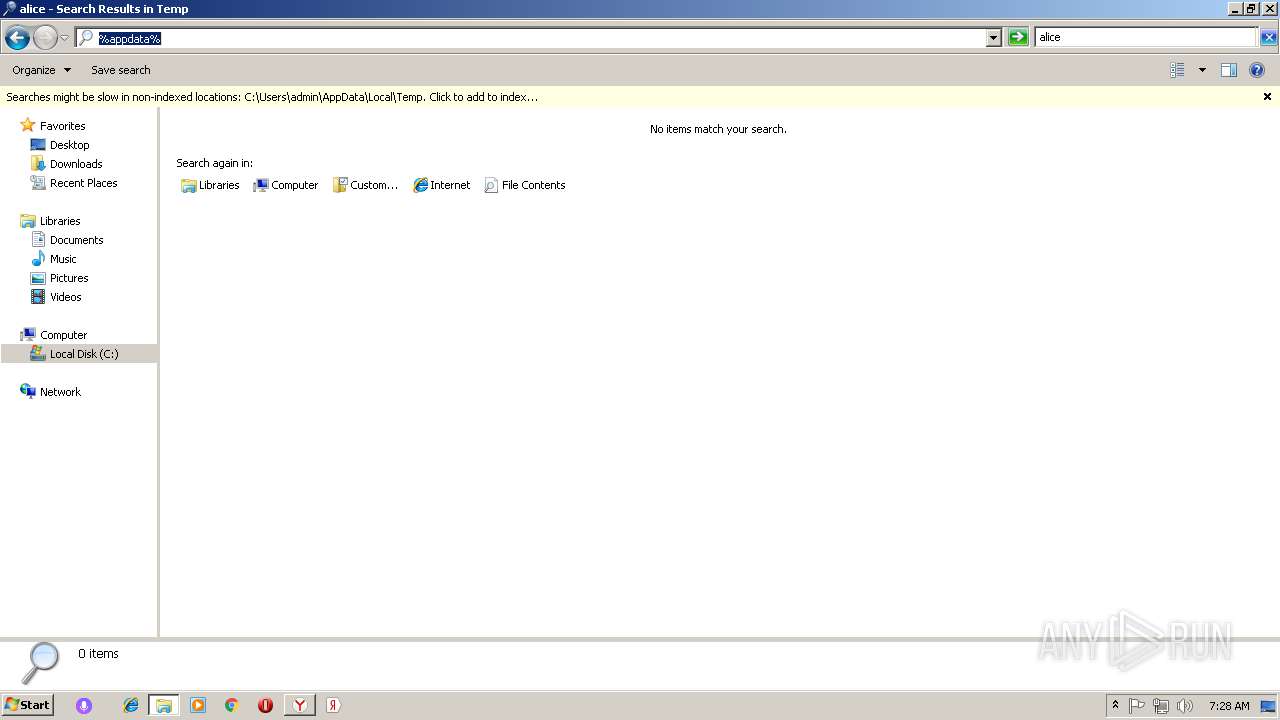
Task: Show hidden tray icons
Action: click(1115, 705)
